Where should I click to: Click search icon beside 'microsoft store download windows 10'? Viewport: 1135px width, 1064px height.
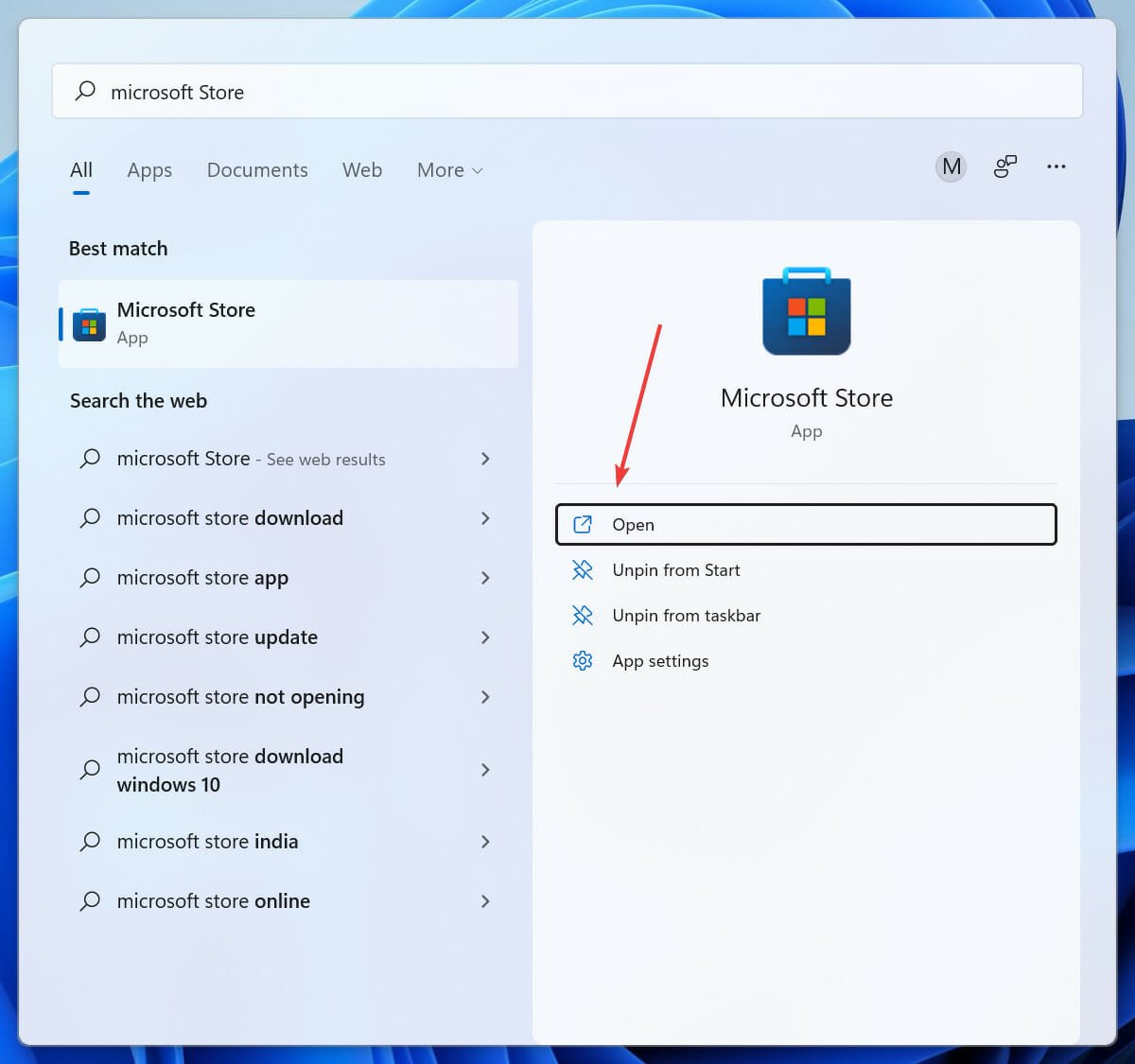pyautogui.click(x=90, y=770)
